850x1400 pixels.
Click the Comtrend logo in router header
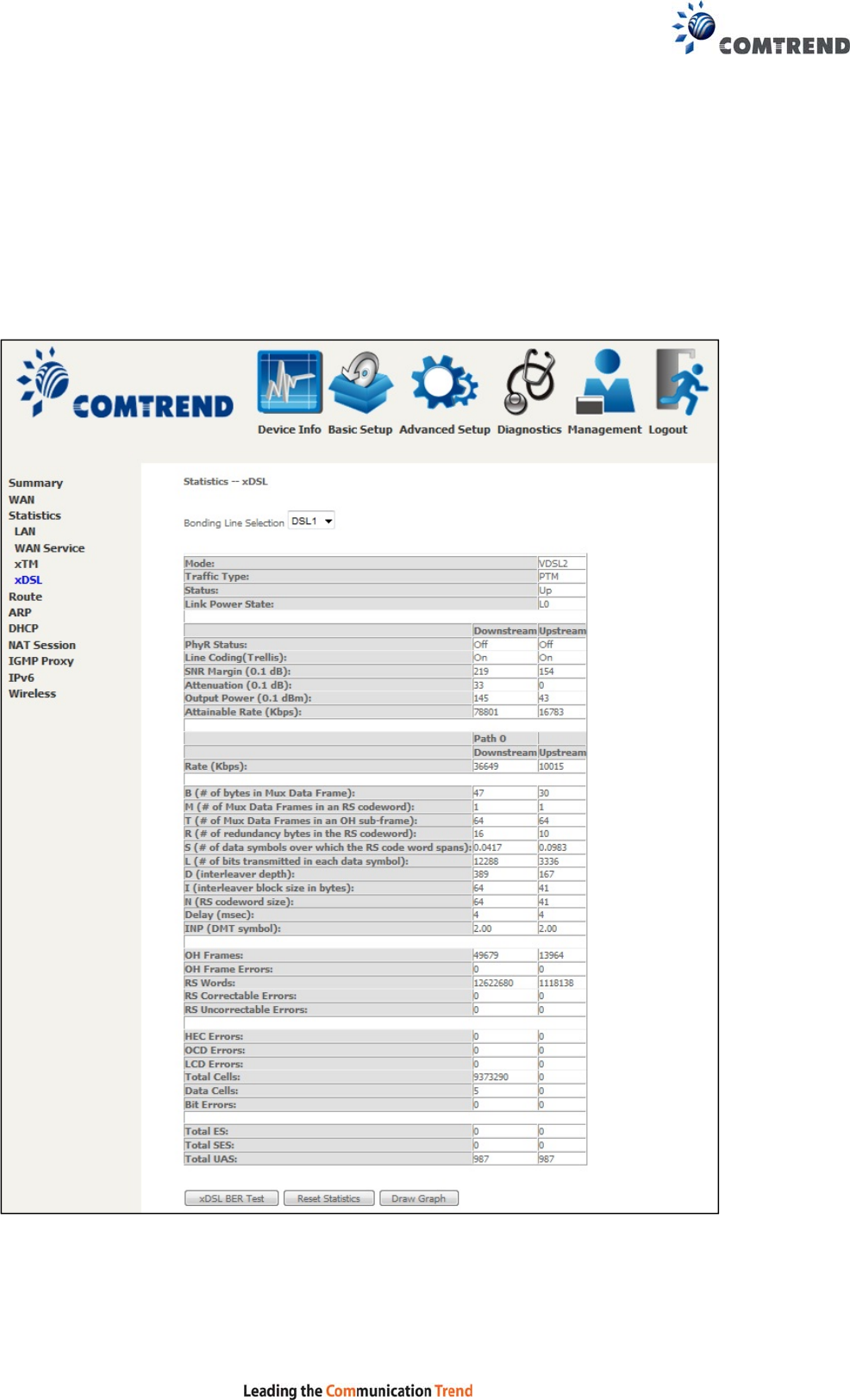pos(125,383)
